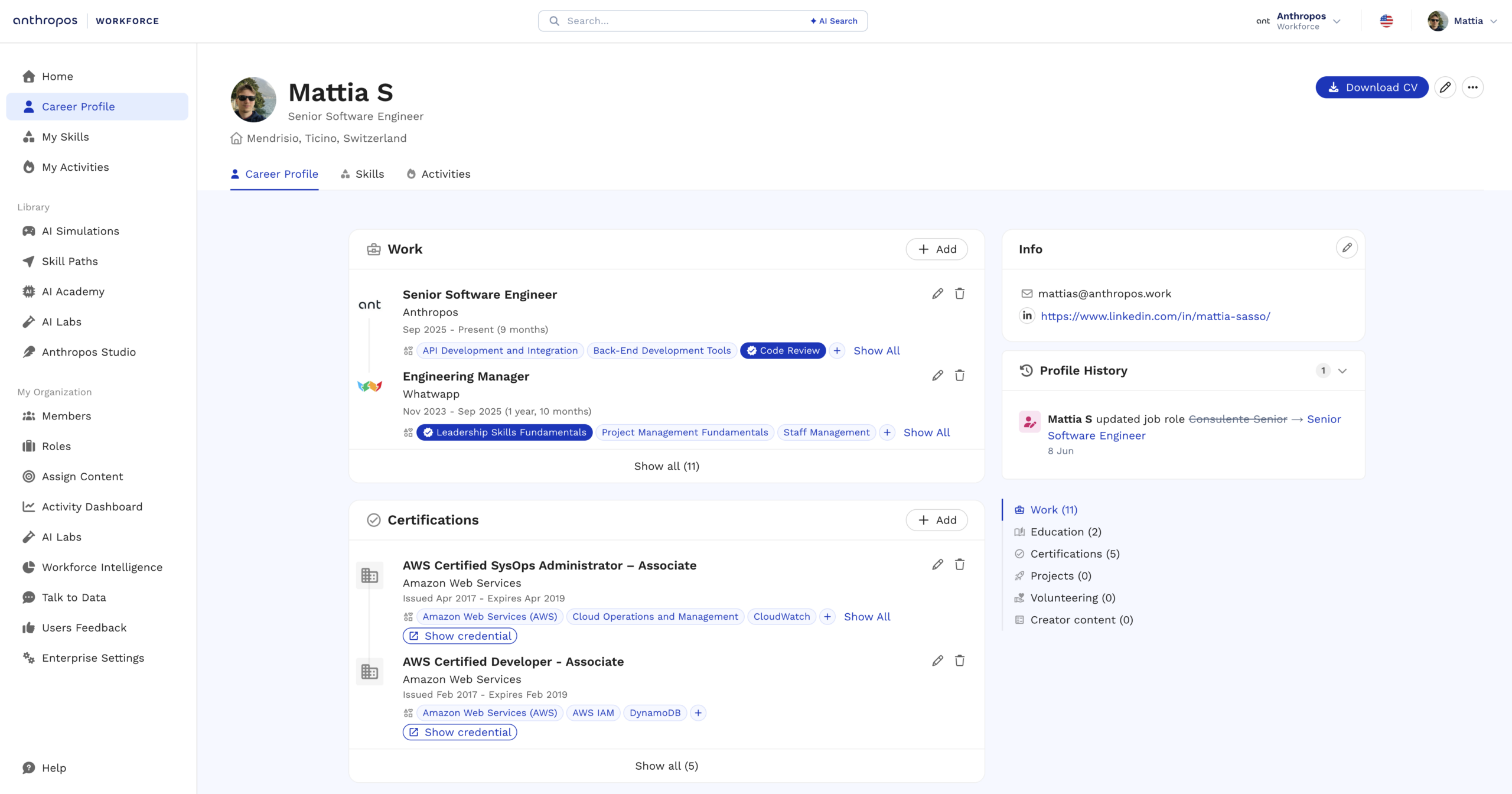Delete the AWS Certified Developer certification
The height and width of the screenshot is (794, 1512).
pos(960,661)
